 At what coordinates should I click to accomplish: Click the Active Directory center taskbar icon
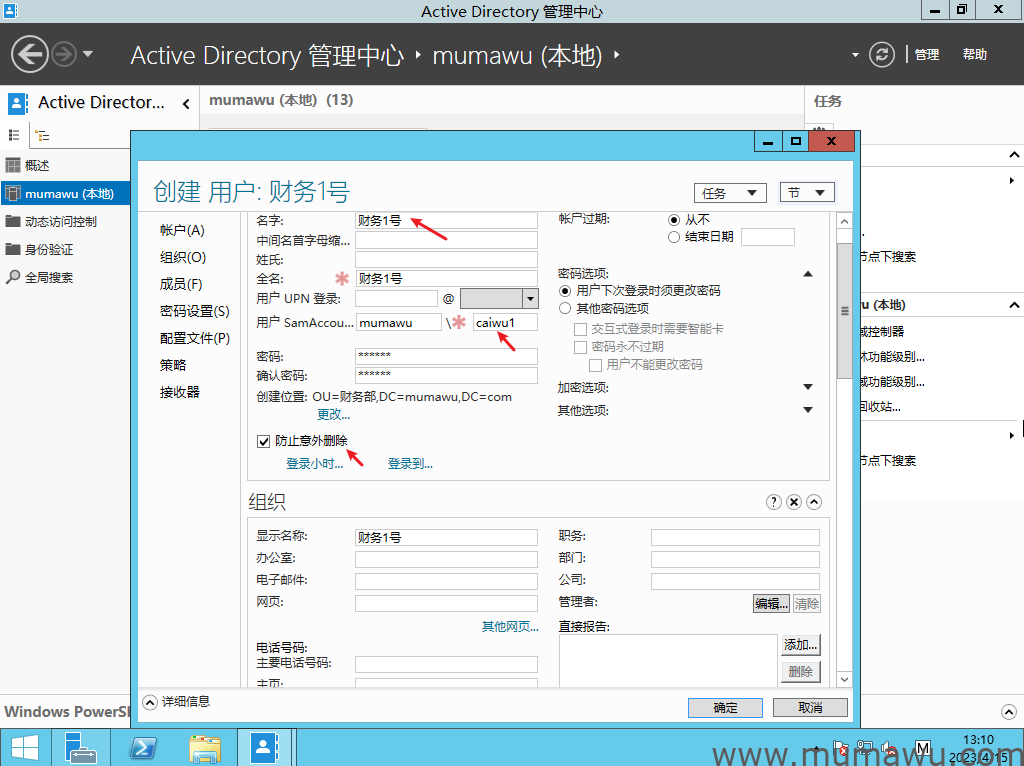pyautogui.click(x=264, y=748)
